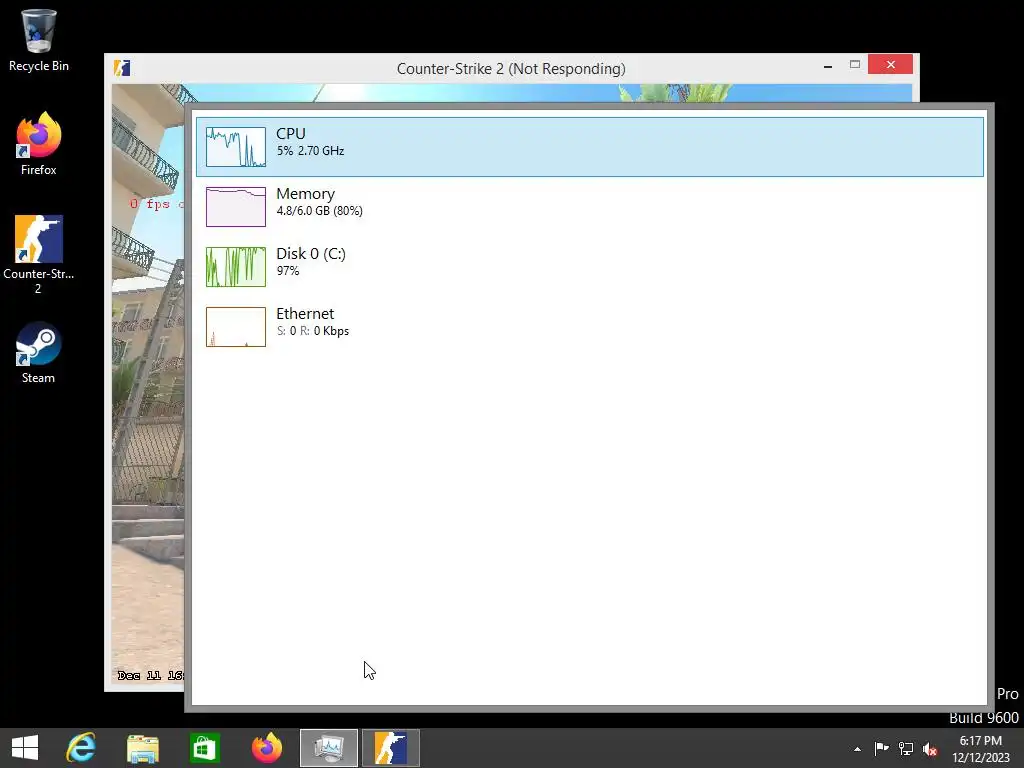Select the Firefox desktop shortcut
The image size is (1024, 768).
pos(39,144)
